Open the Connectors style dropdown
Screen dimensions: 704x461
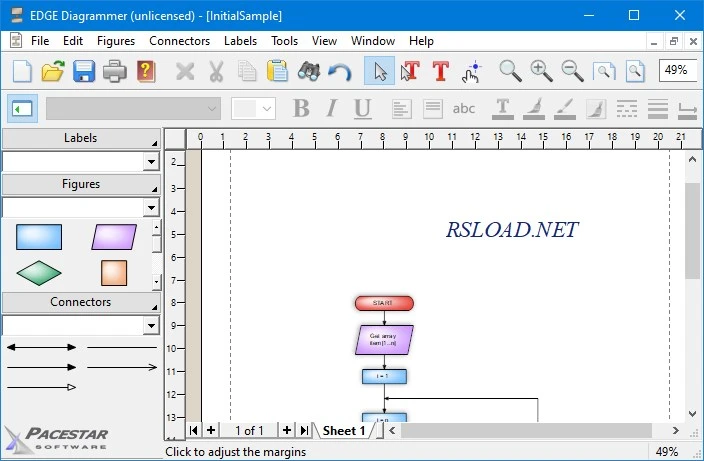pos(151,325)
